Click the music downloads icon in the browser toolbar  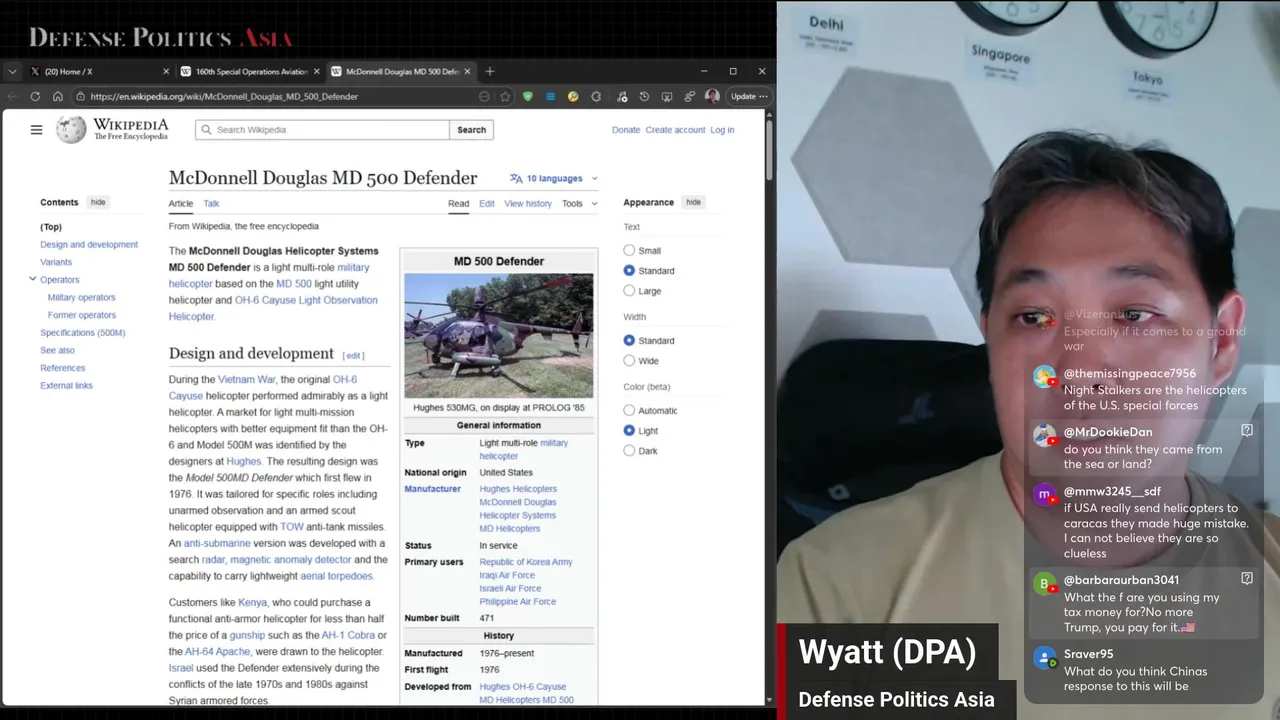[x=621, y=97]
